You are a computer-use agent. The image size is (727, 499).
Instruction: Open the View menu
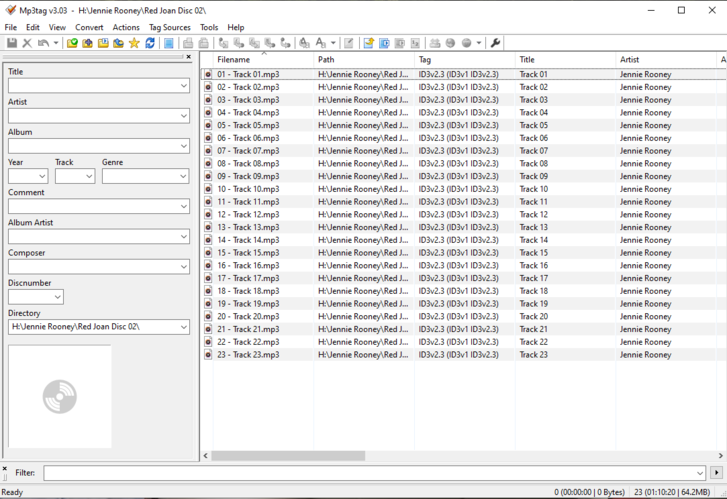pos(57,27)
